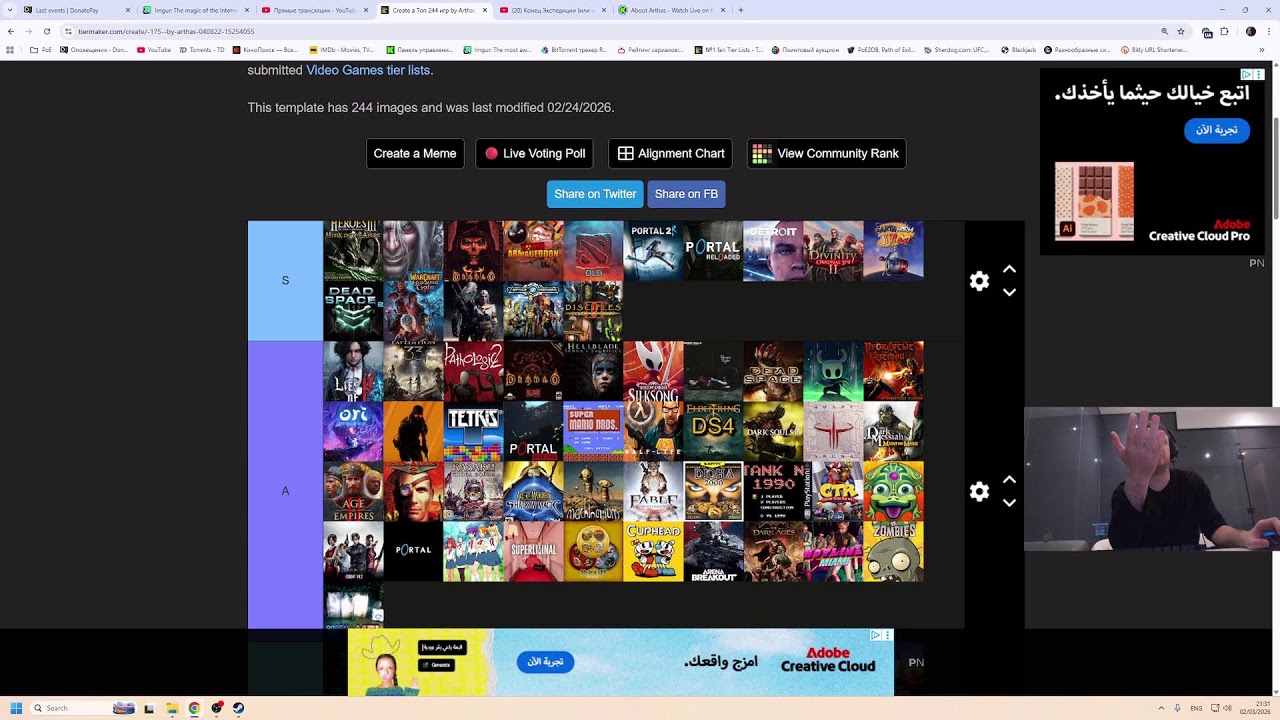Select the Heroes III game tile

pyautogui.click(x=353, y=251)
